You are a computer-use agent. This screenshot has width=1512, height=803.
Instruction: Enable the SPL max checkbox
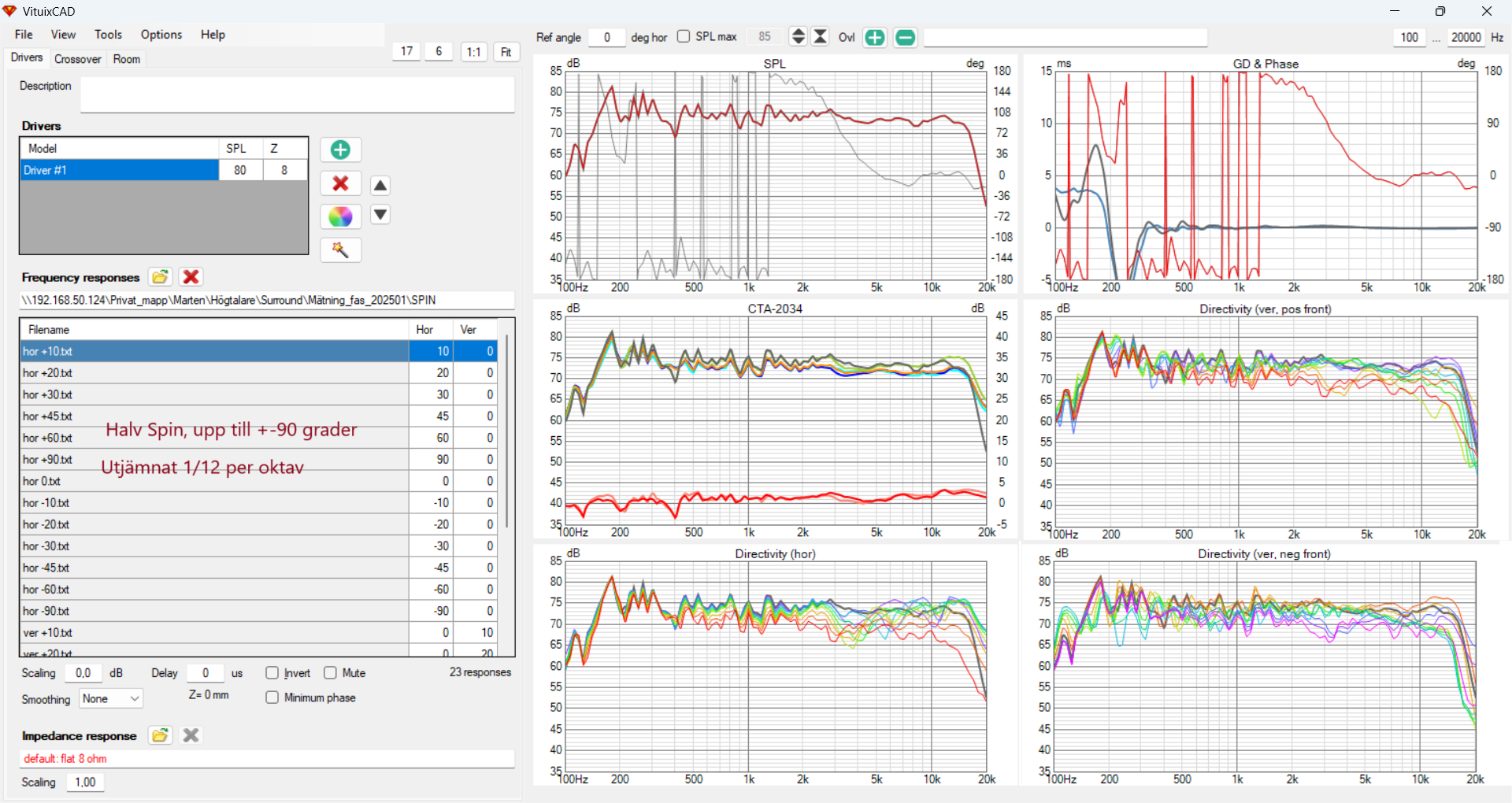click(684, 36)
